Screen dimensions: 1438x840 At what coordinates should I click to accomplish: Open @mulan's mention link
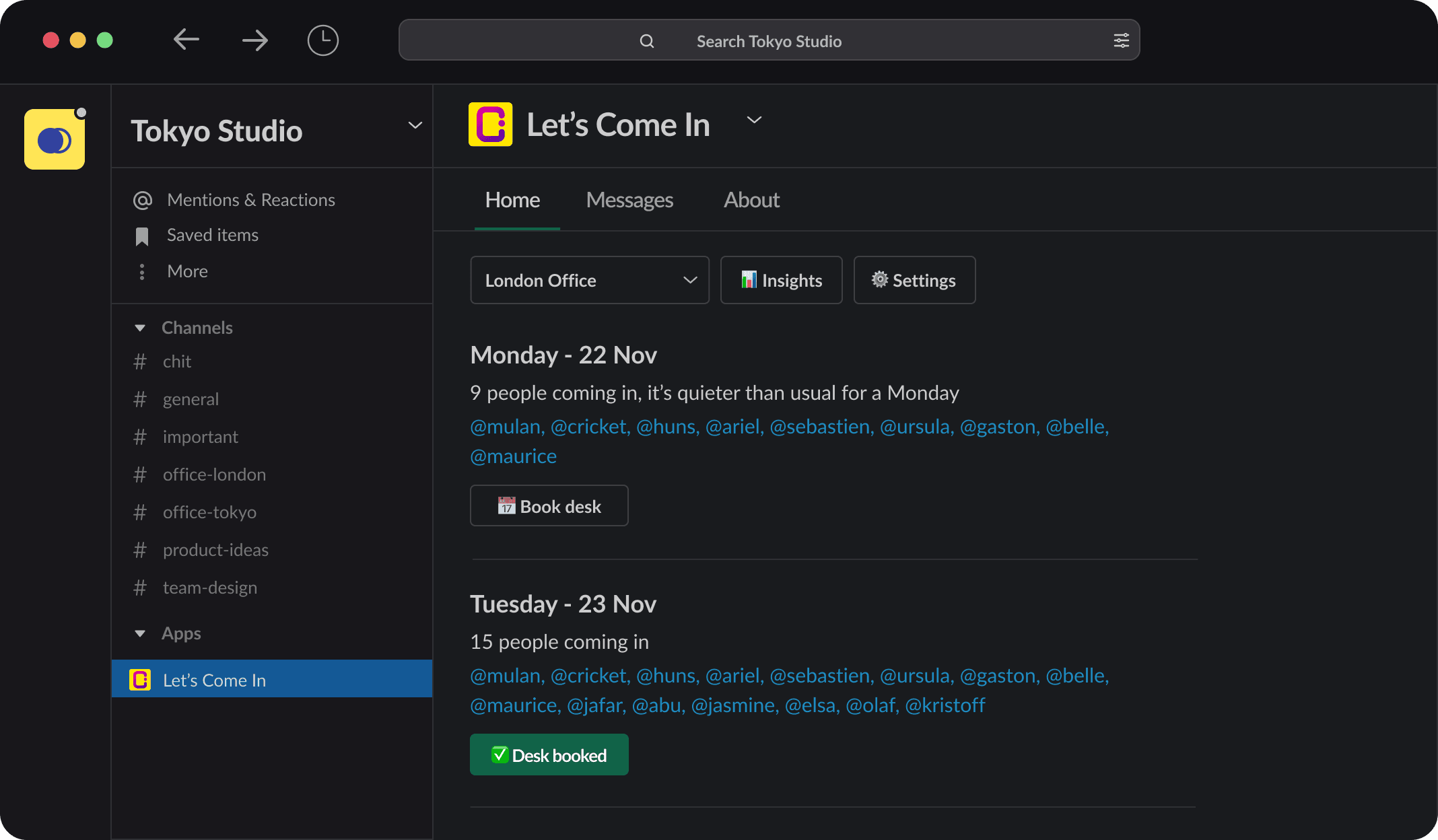[505, 426]
